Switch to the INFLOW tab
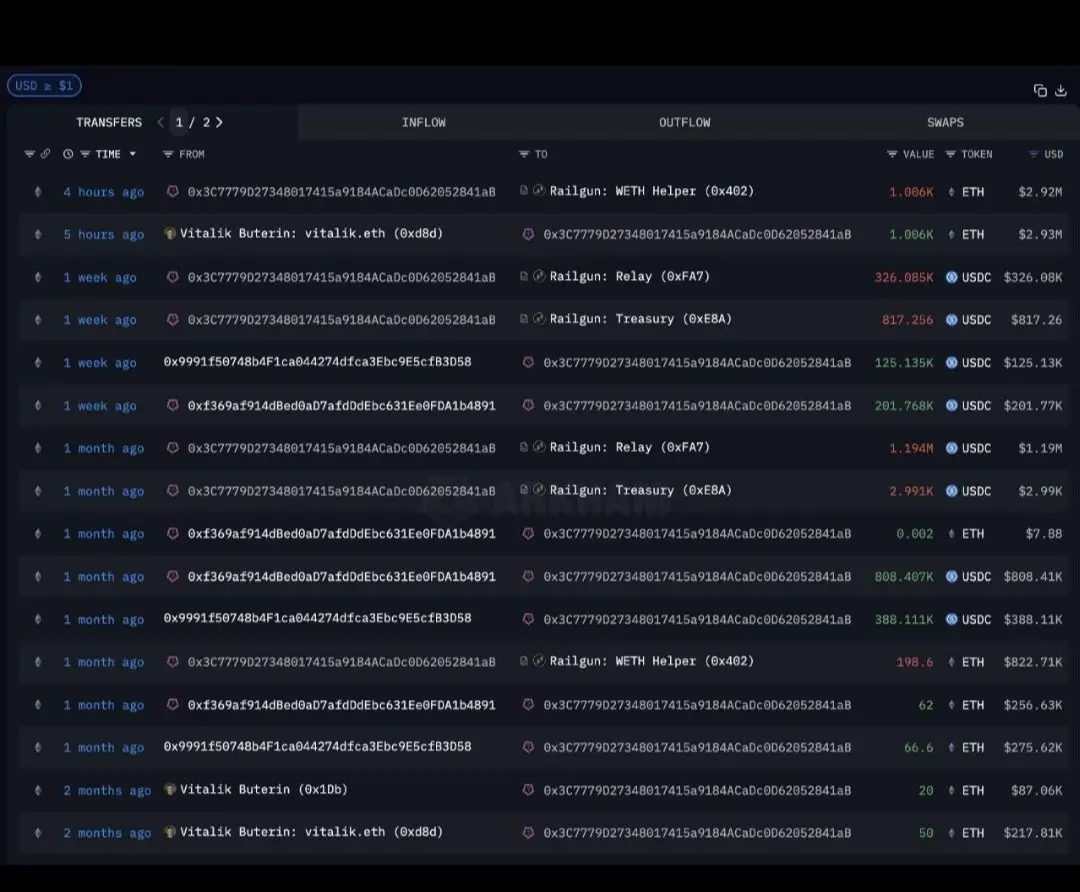Viewport: 1080px width, 892px height. [424, 122]
